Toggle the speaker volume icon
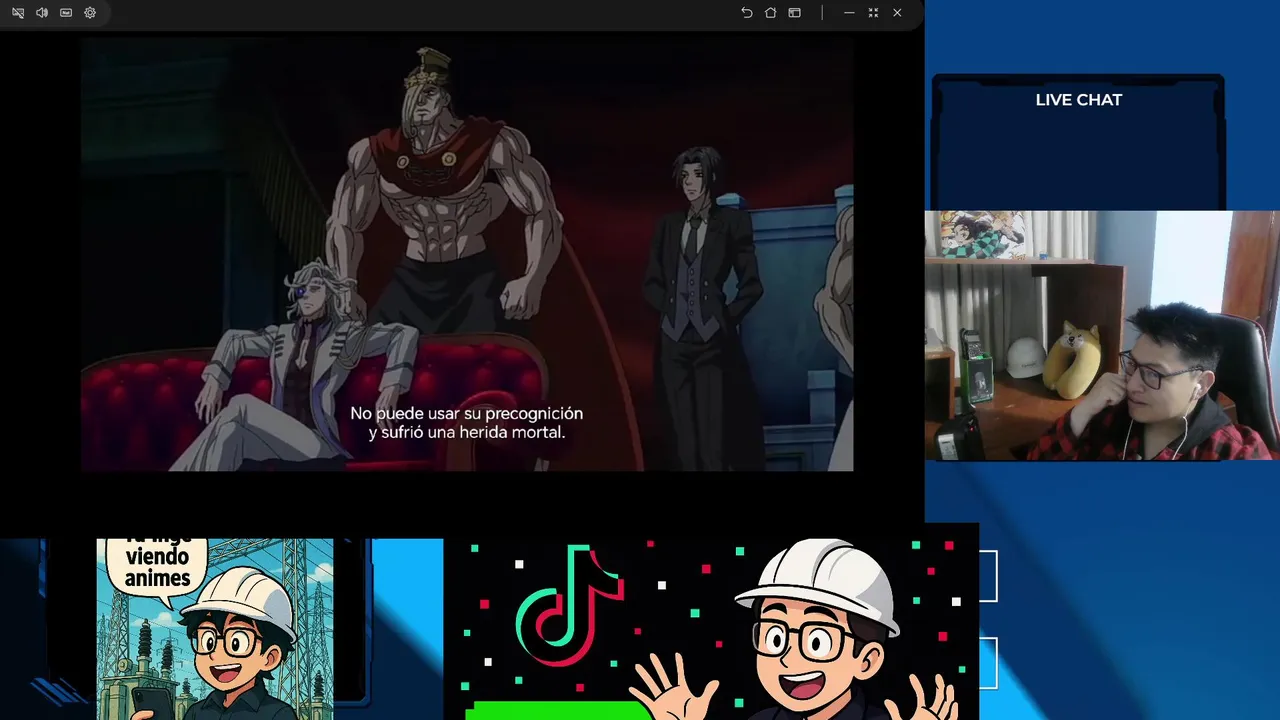 click(42, 13)
